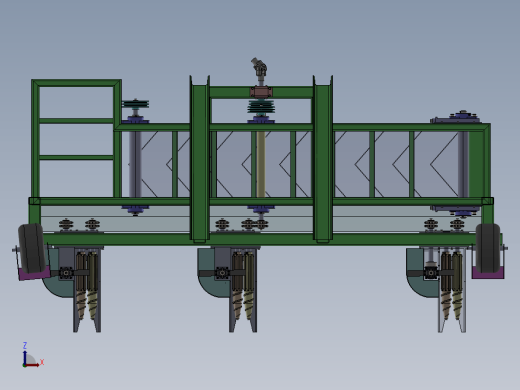Select the small pulley beside the left ladder frame

coord(135,104)
